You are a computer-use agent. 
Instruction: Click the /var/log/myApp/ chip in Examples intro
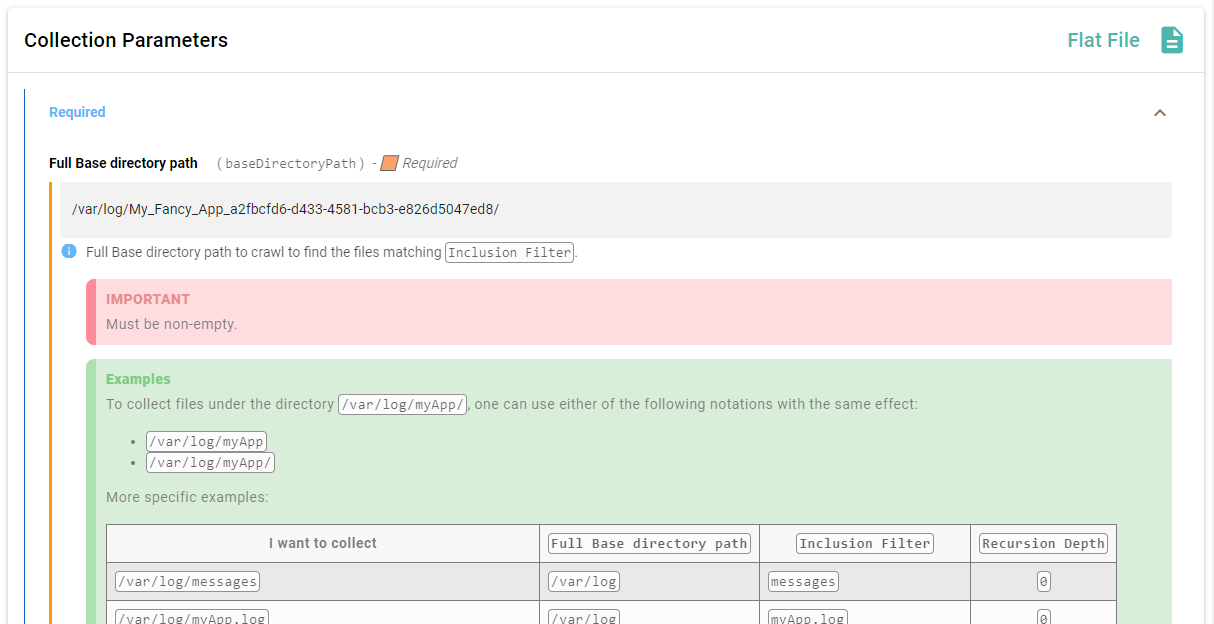[402, 404]
